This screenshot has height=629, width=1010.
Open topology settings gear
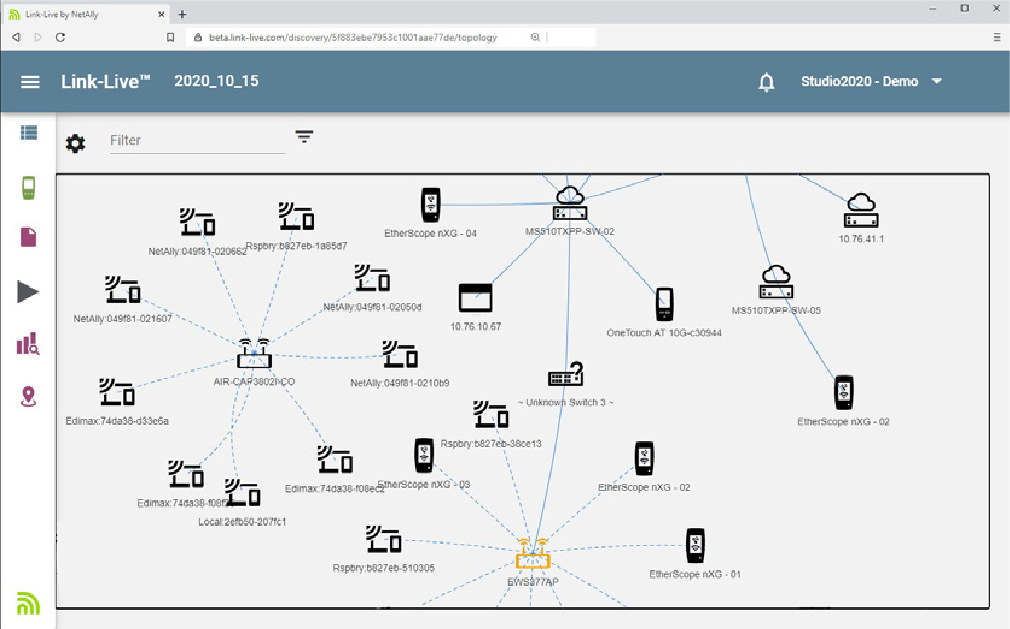[75, 143]
